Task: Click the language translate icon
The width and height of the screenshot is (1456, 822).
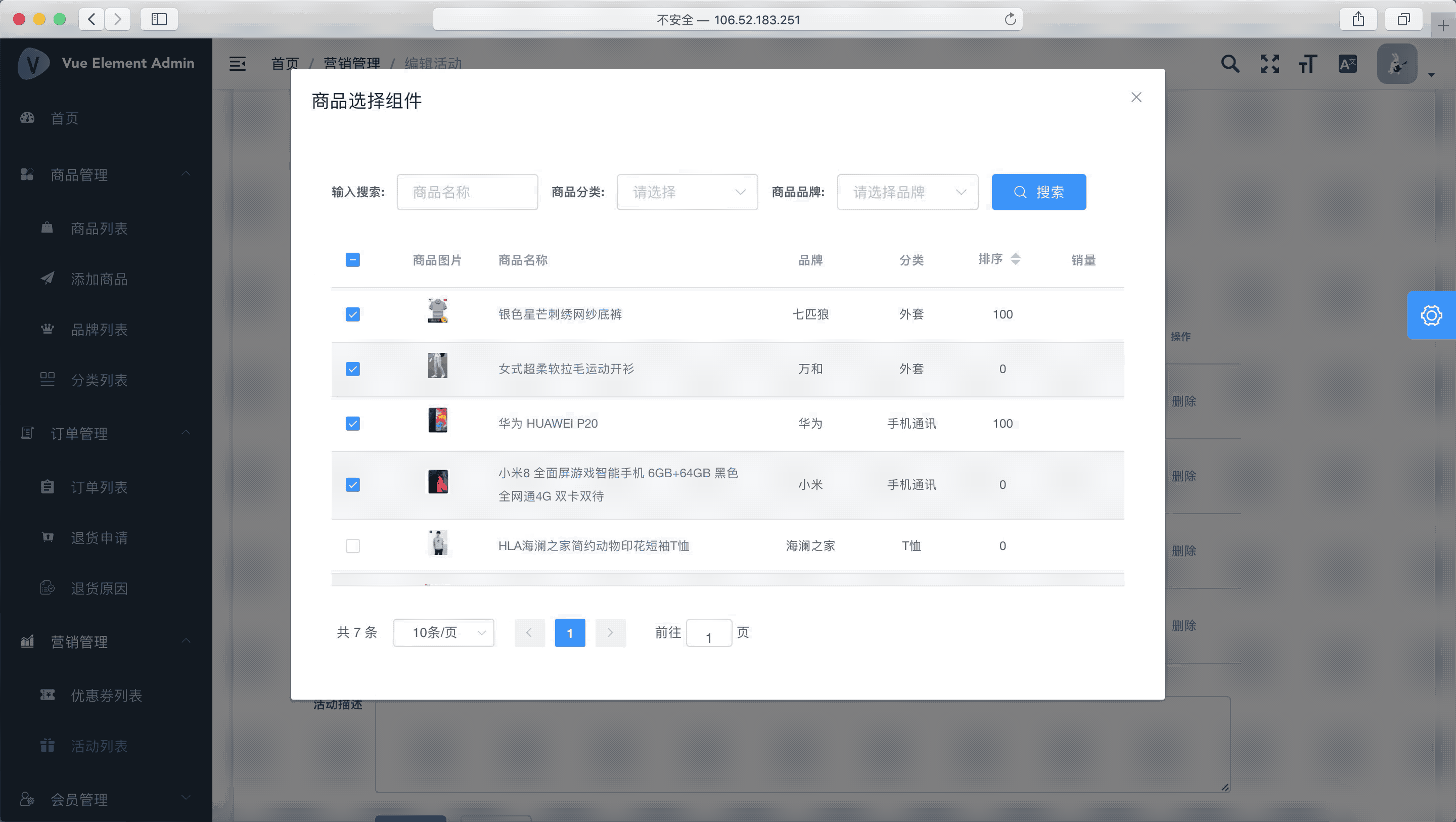Action: 1347,63
